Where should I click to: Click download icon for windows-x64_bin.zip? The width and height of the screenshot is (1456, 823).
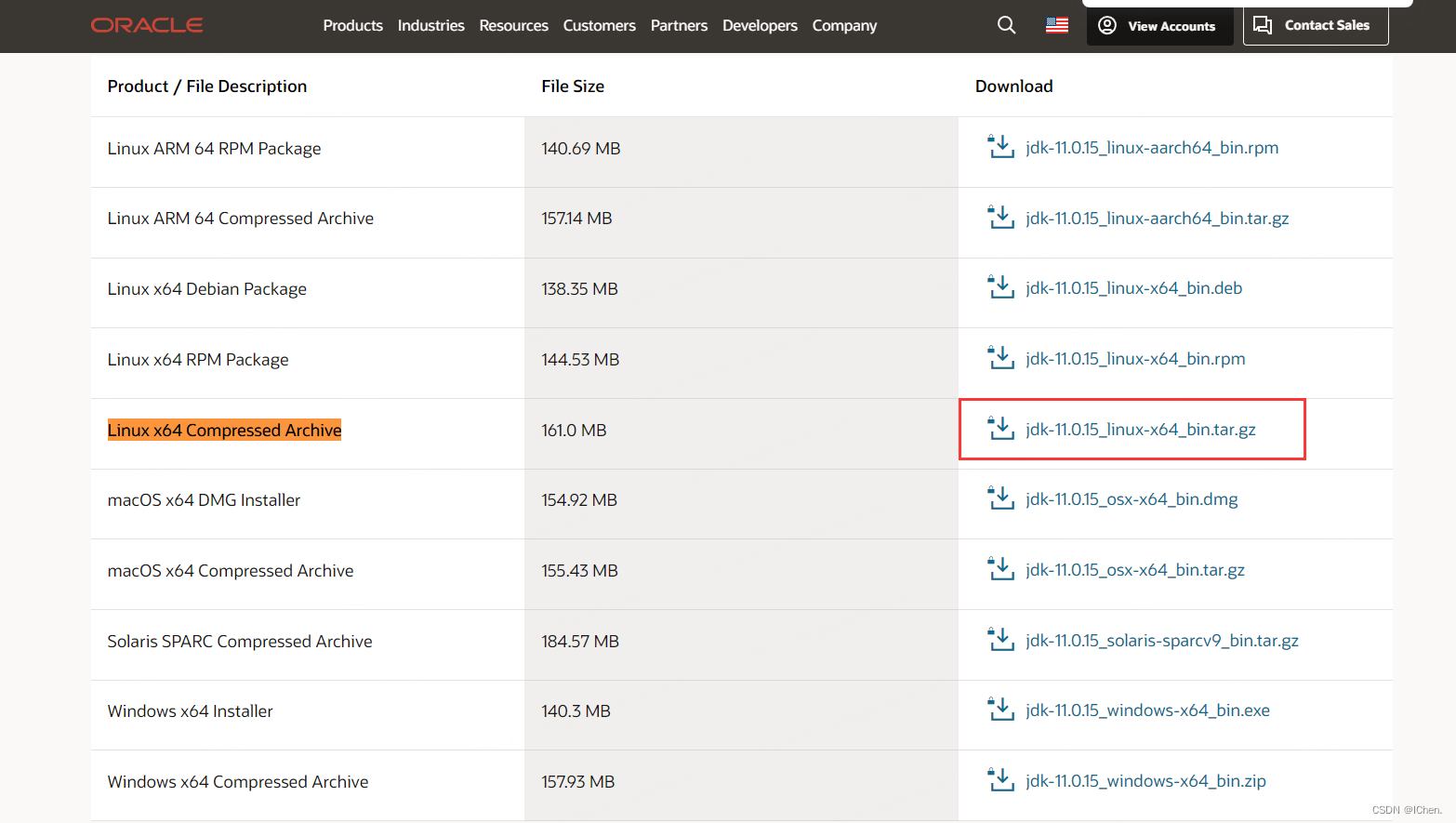(x=1001, y=780)
